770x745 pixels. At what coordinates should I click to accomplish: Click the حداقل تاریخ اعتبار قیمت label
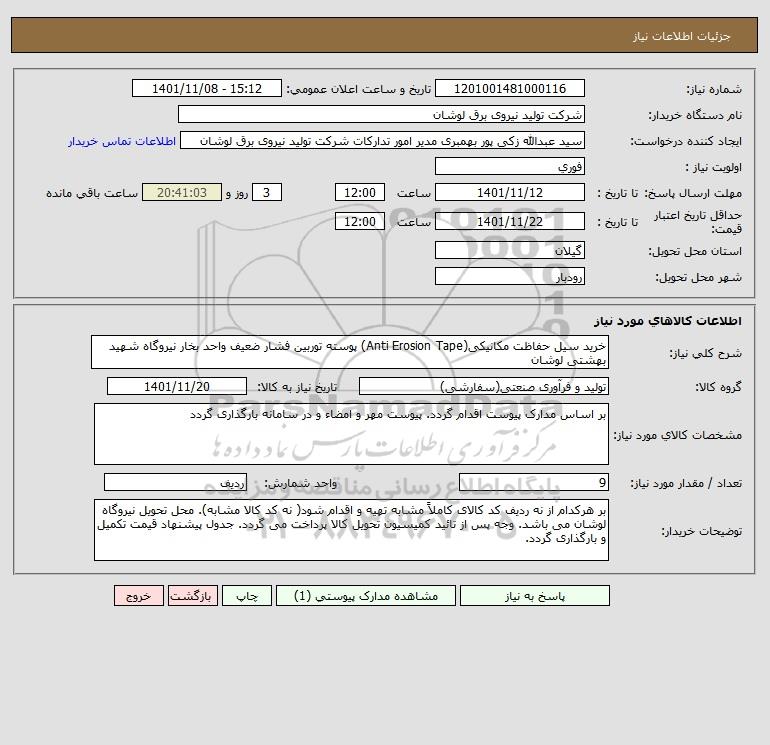coord(698,222)
